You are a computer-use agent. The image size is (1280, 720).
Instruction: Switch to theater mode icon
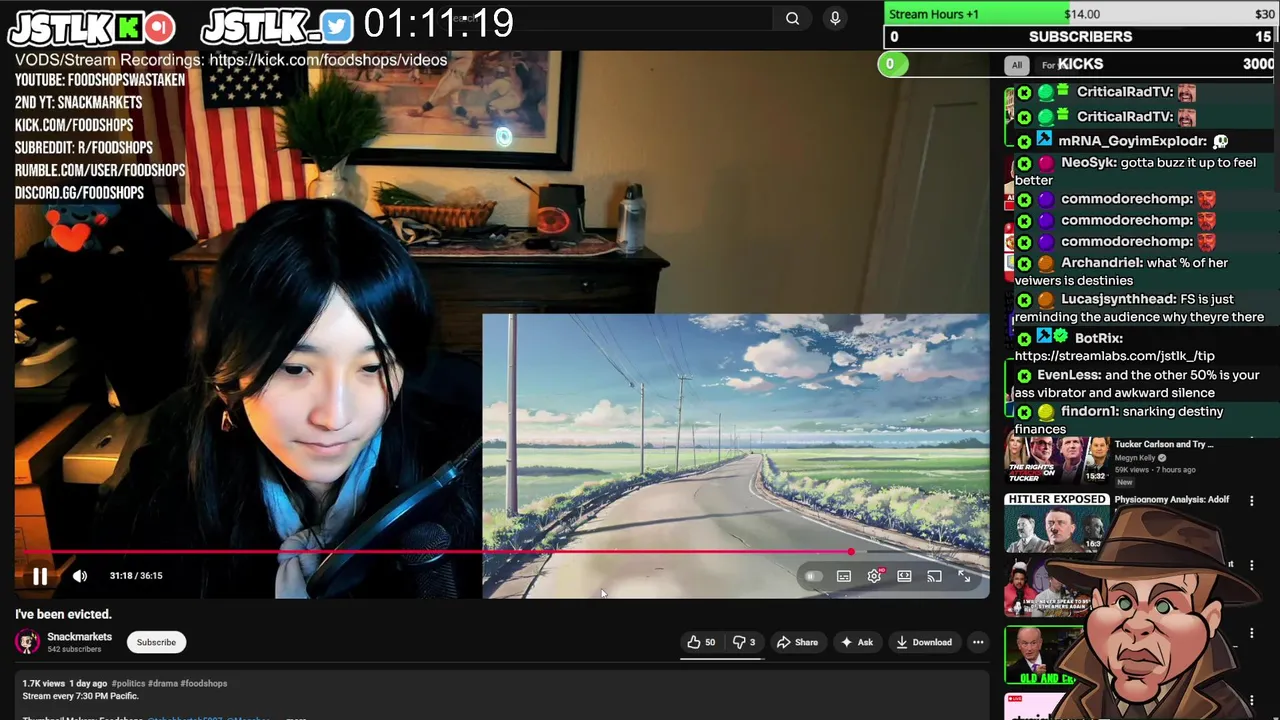(904, 576)
